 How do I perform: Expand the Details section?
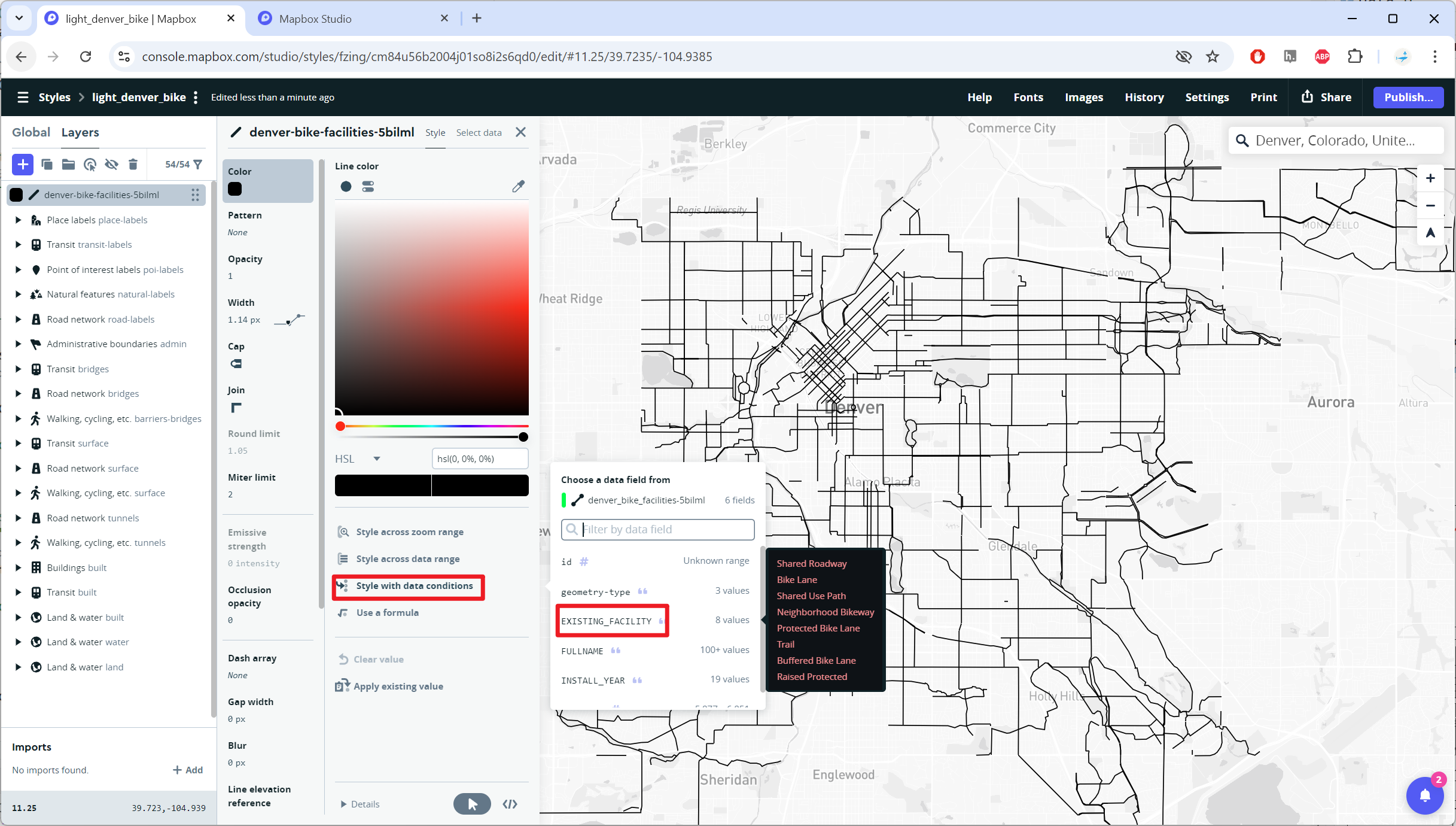pos(360,804)
